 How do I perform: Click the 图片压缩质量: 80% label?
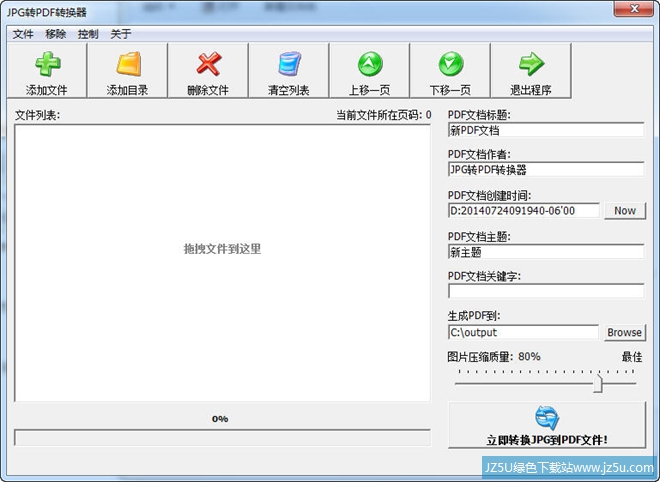point(494,357)
